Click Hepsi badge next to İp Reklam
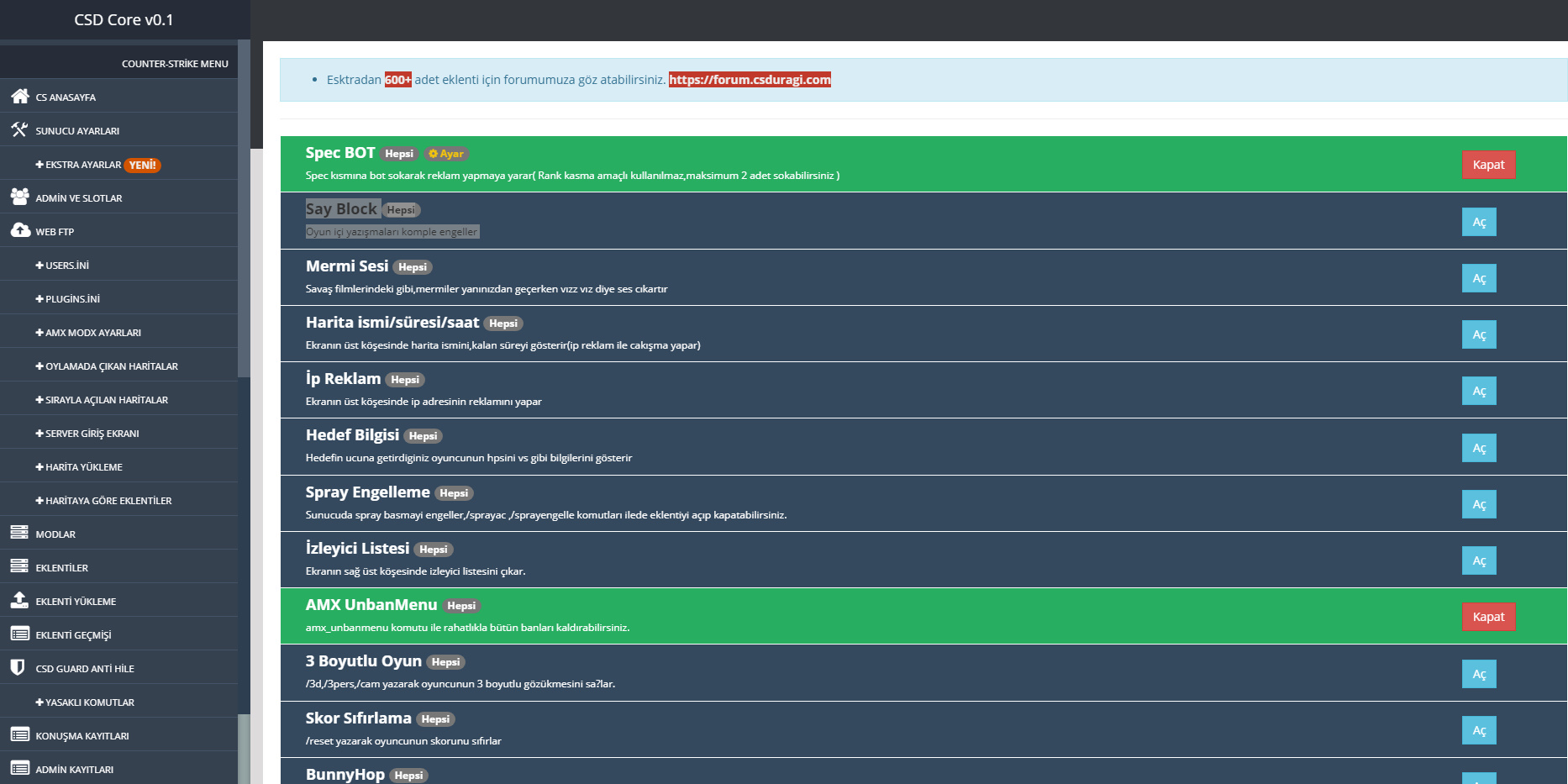The width and height of the screenshot is (1568, 784). [405, 380]
